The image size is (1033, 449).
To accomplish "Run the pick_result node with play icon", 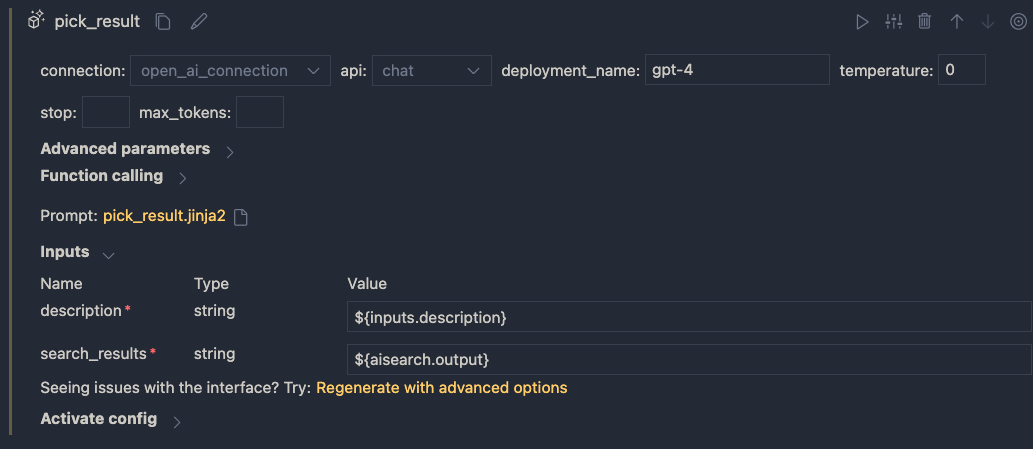I will (862, 21).
